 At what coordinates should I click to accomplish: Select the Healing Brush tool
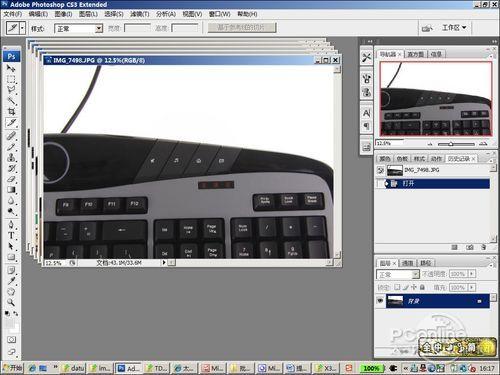click(11, 136)
